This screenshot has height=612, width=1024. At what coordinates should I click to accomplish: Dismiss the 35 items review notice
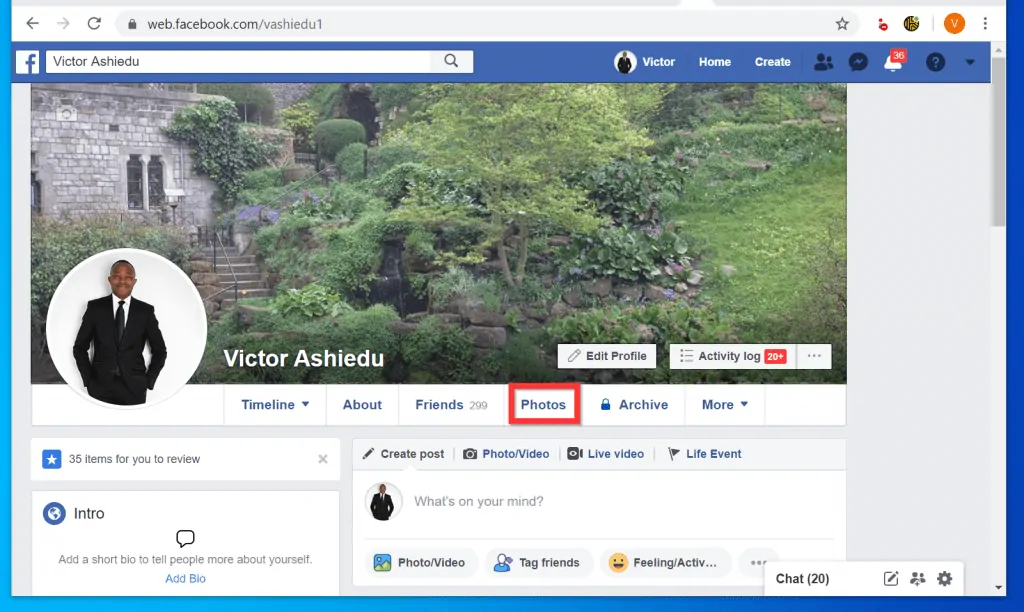322,459
